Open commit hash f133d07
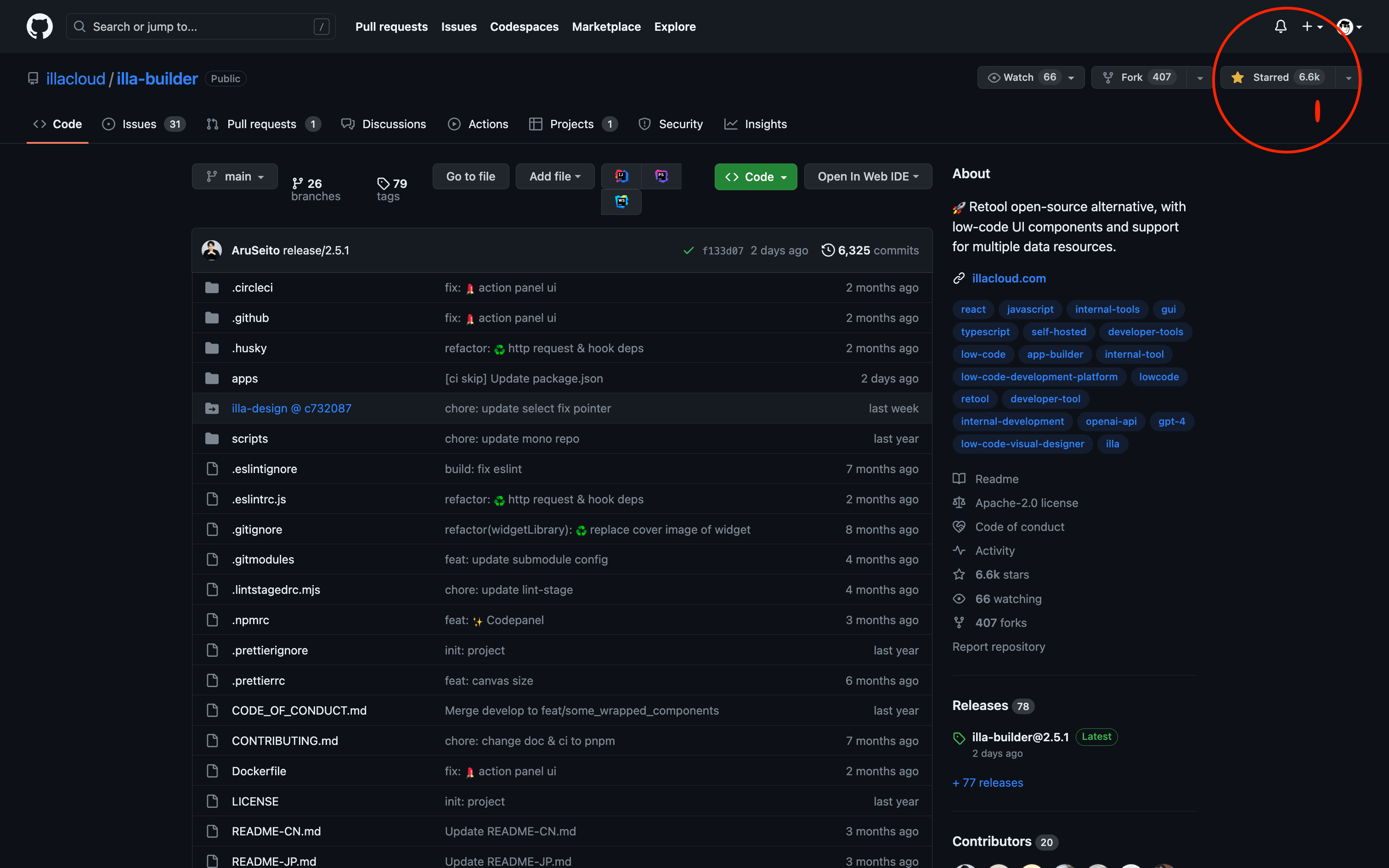 (723, 251)
